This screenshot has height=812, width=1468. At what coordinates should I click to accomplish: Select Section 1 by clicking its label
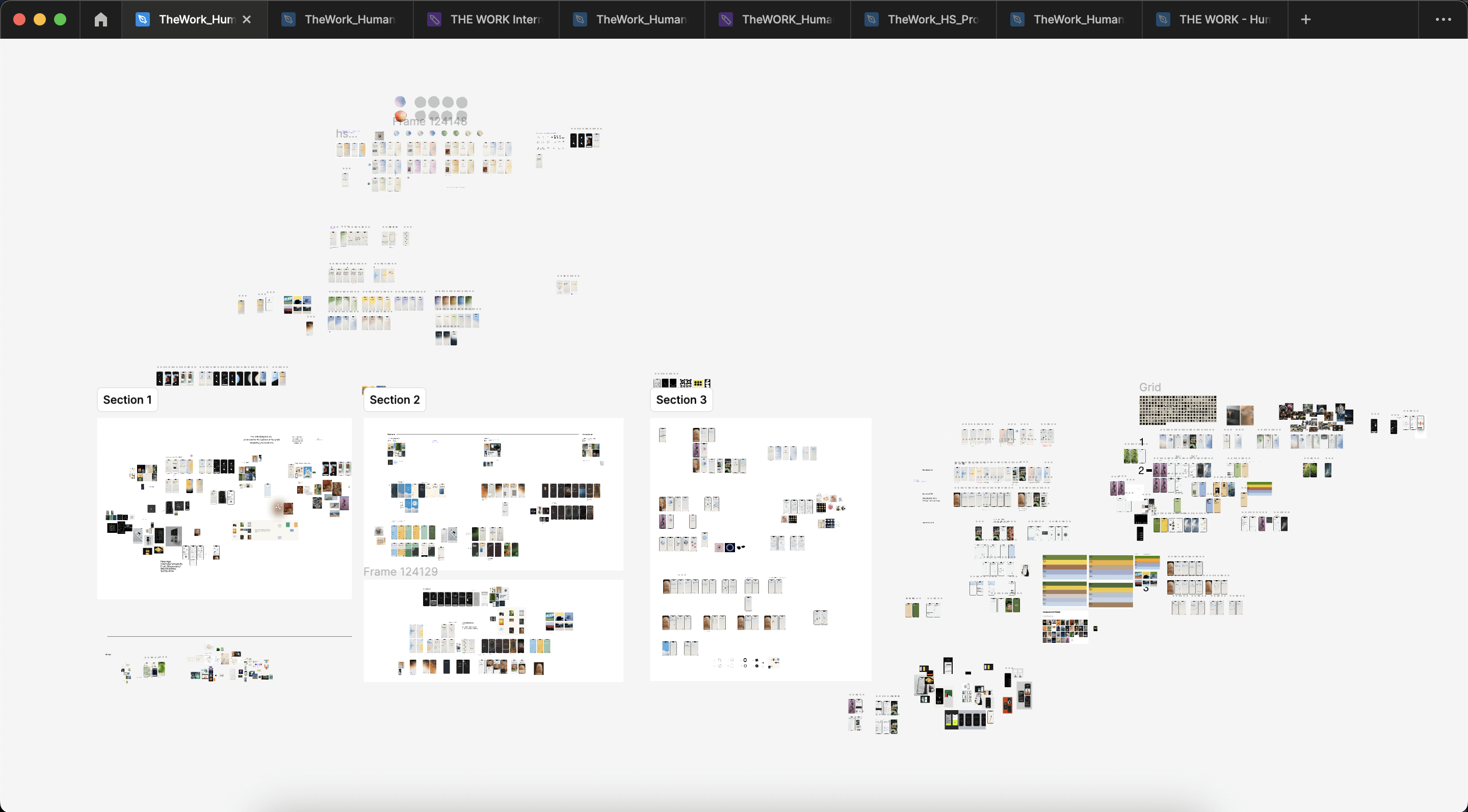pos(126,399)
